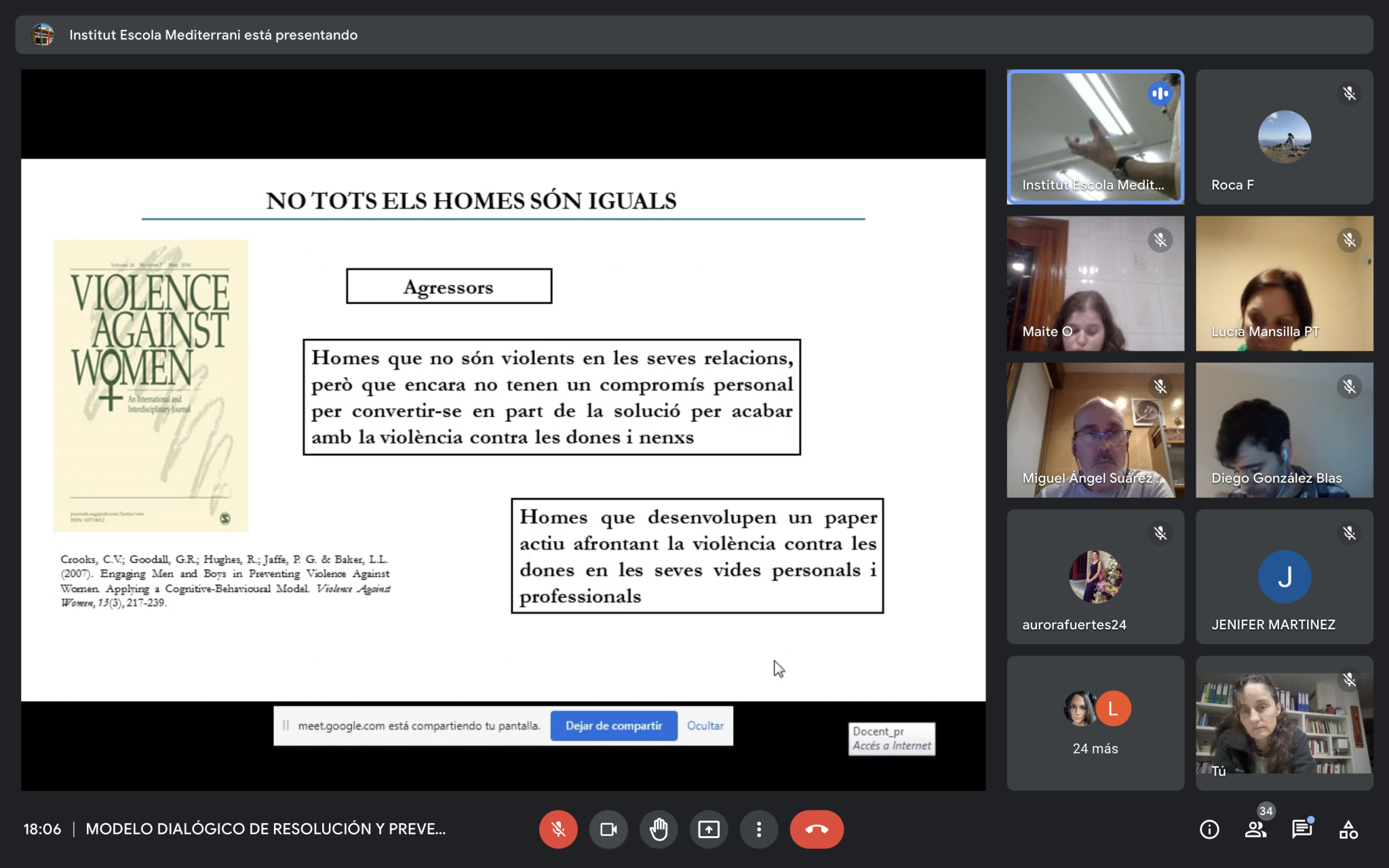
Task: Select Miguel Ángel Suárez's video tile
Action: 1095,430
